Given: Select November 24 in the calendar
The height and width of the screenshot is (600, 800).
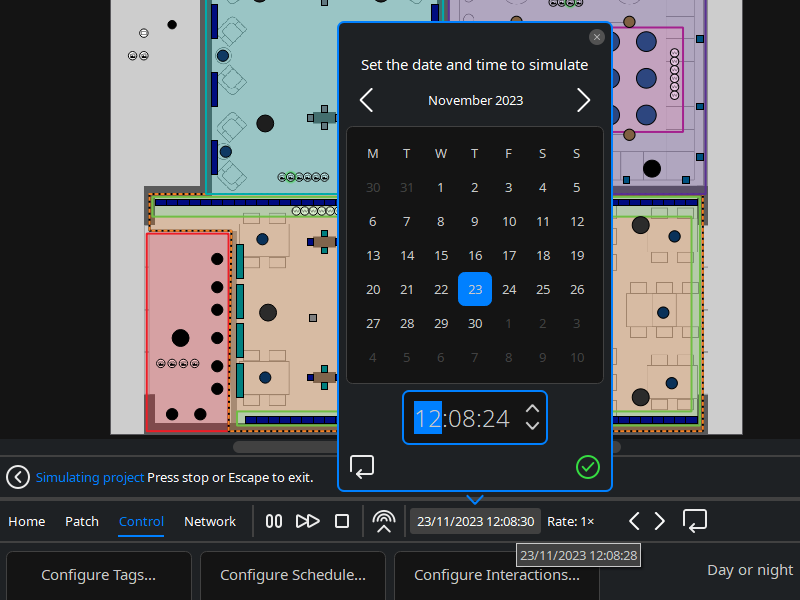Looking at the screenshot, I should tap(509, 289).
